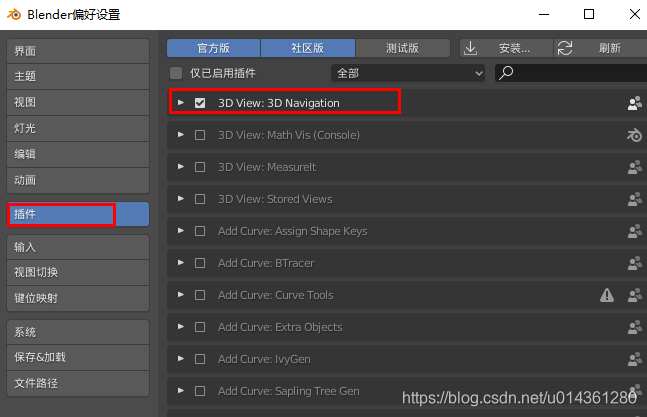This screenshot has width=647, height=417.
Task: Click community icon on BTracer row
Action: tap(635, 263)
